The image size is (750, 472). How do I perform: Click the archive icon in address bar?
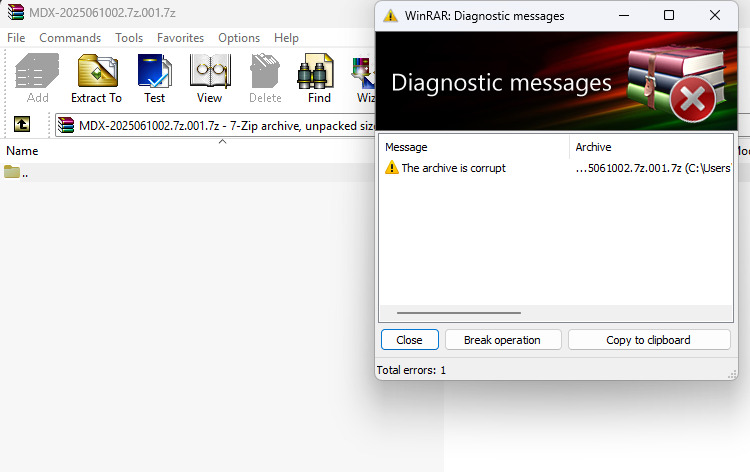(66, 125)
